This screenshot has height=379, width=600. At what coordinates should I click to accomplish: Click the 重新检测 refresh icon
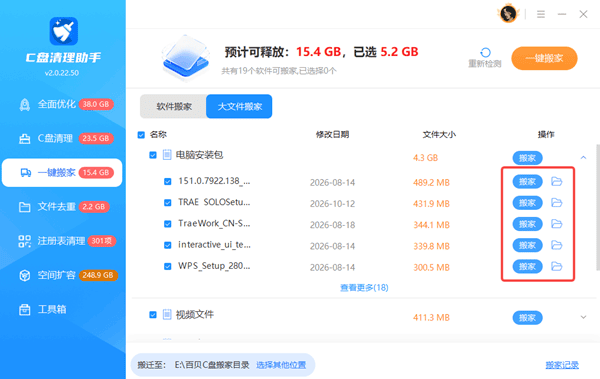(485, 52)
